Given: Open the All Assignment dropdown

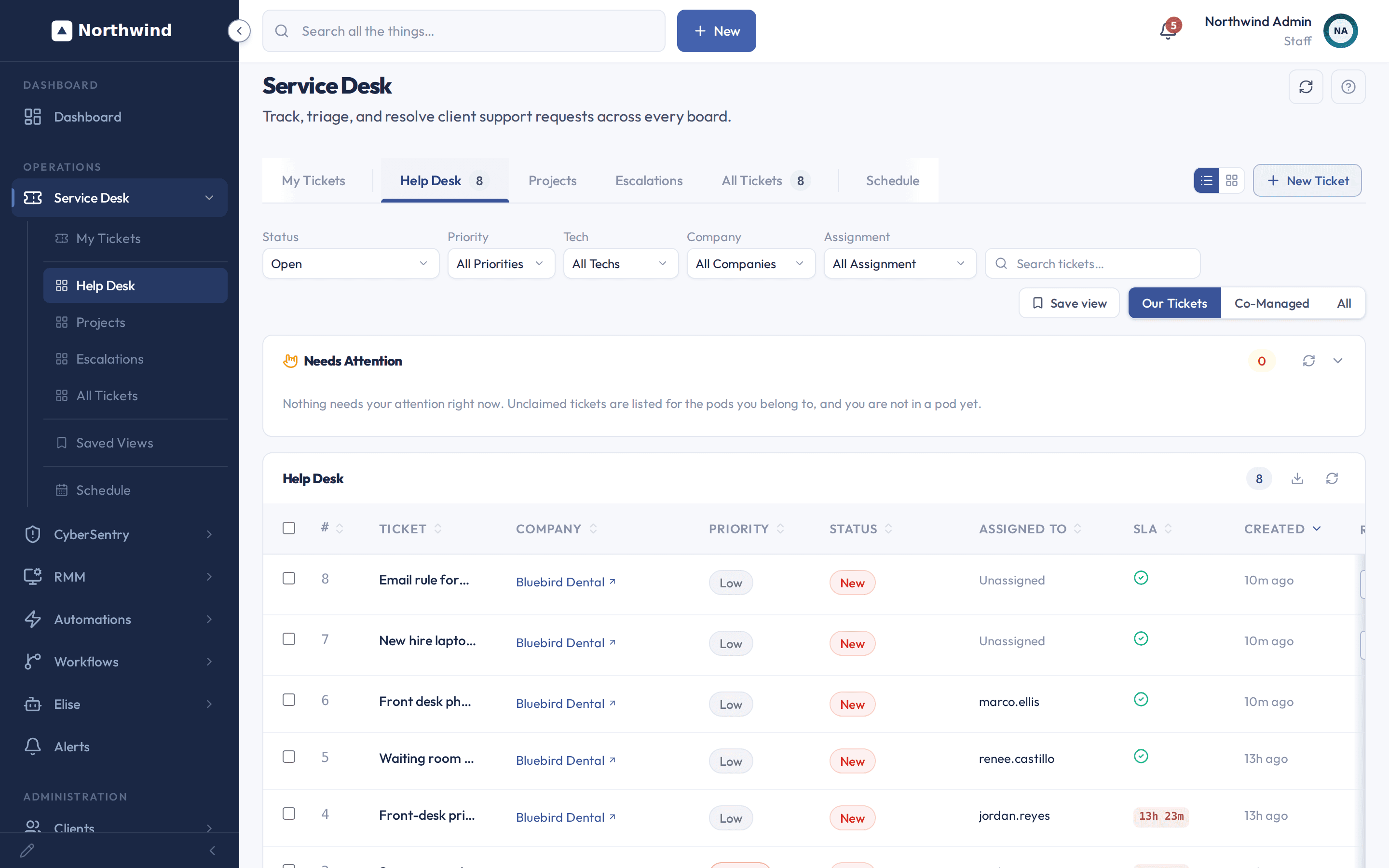Looking at the screenshot, I should click(899, 263).
